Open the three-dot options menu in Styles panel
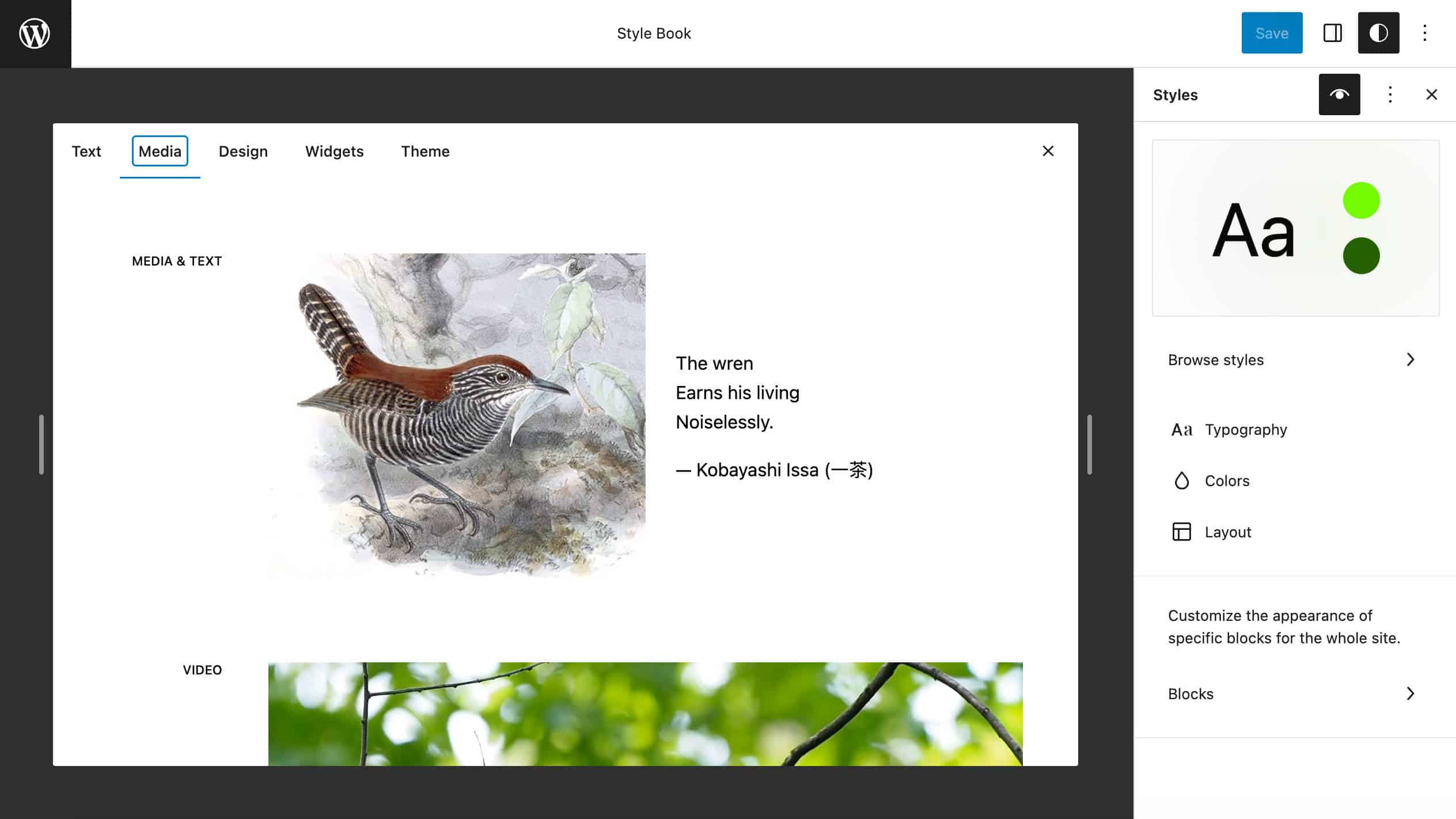The height and width of the screenshot is (819, 1456). click(1389, 94)
